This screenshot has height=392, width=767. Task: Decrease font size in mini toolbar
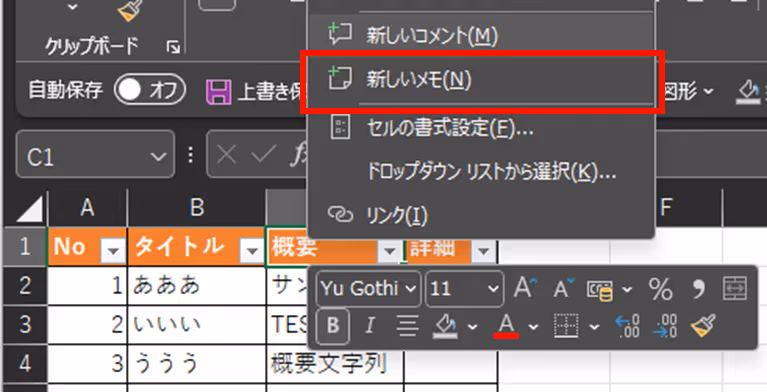click(x=564, y=289)
